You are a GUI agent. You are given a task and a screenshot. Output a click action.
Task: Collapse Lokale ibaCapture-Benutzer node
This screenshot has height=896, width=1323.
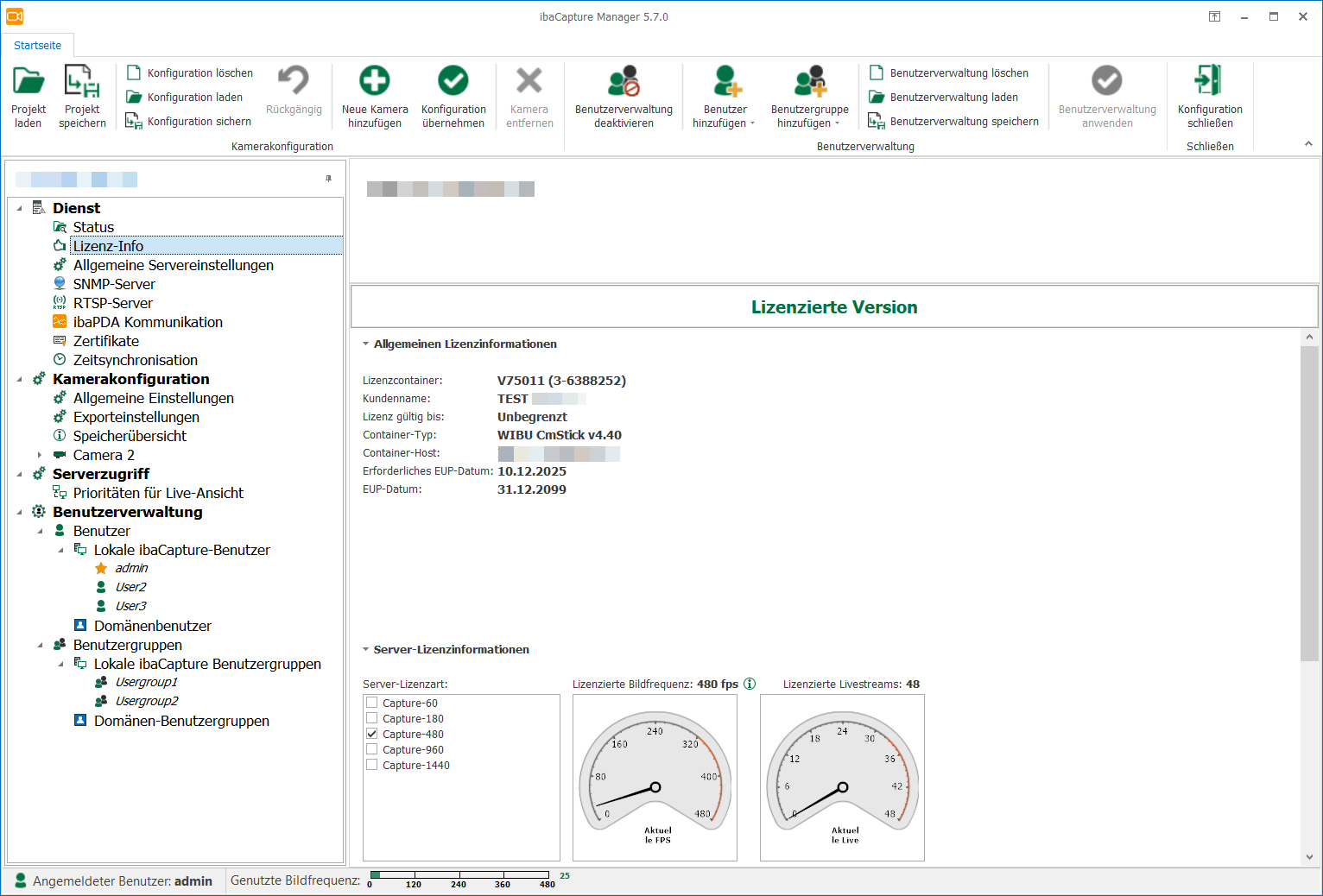pyautogui.click(x=60, y=550)
